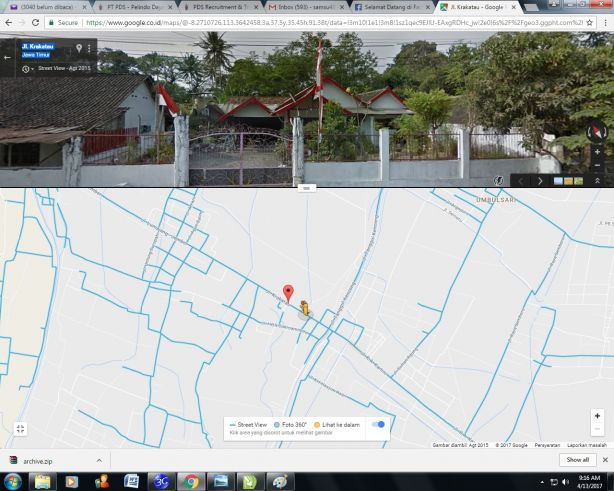Image resolution: width=614 pixels, height=491 pixels.
Task: Click the divider handle between view and map
Action: [x=307, y=187]
